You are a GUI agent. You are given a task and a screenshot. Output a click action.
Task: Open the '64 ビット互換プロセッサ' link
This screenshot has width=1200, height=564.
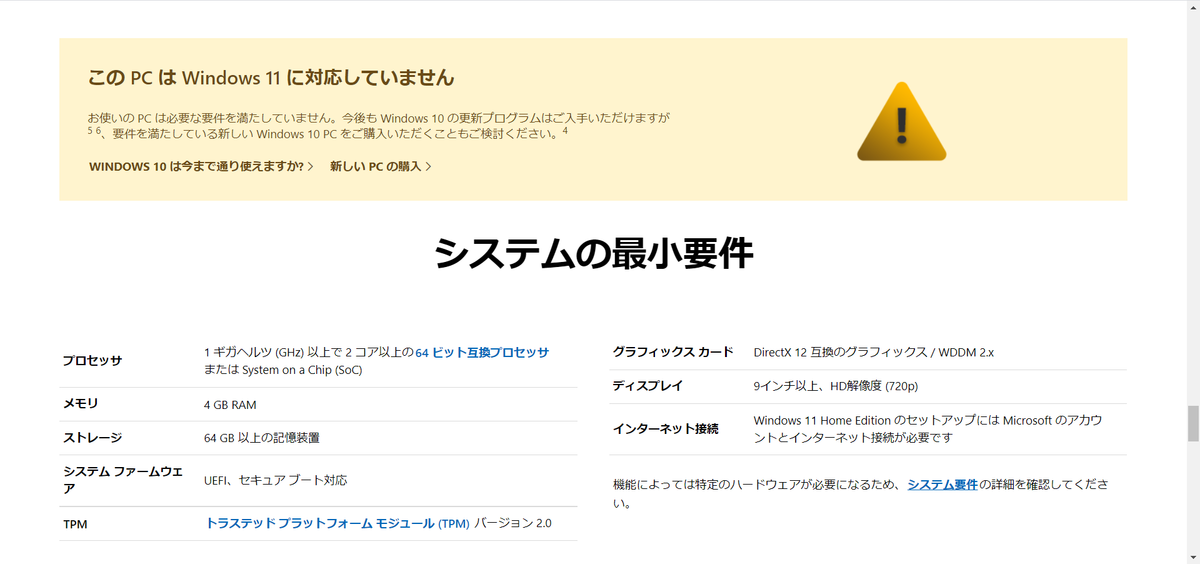[x=482, y=352]
